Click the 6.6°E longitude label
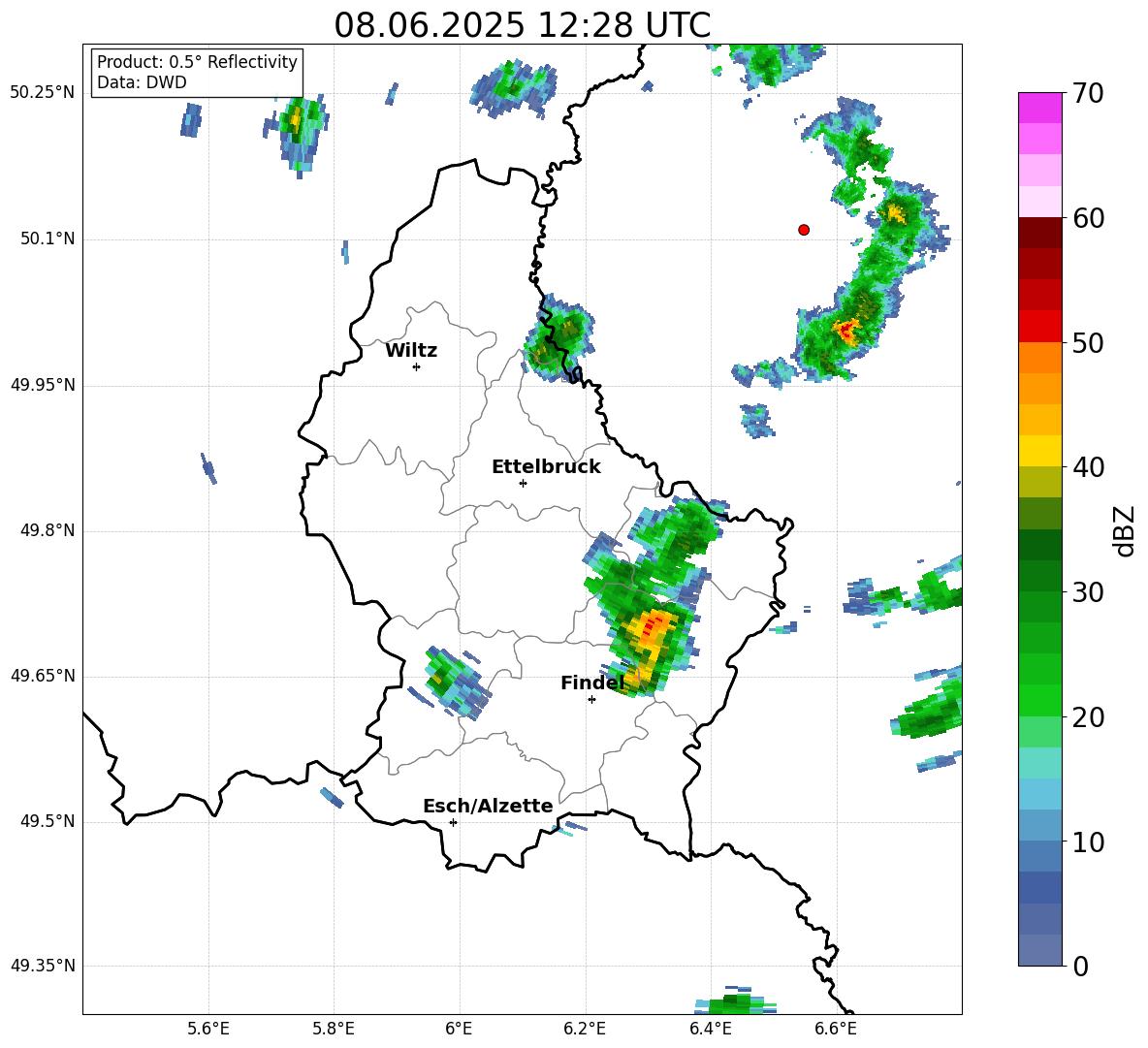Screen dimensions: 1148x1048 click(836, 1029)
